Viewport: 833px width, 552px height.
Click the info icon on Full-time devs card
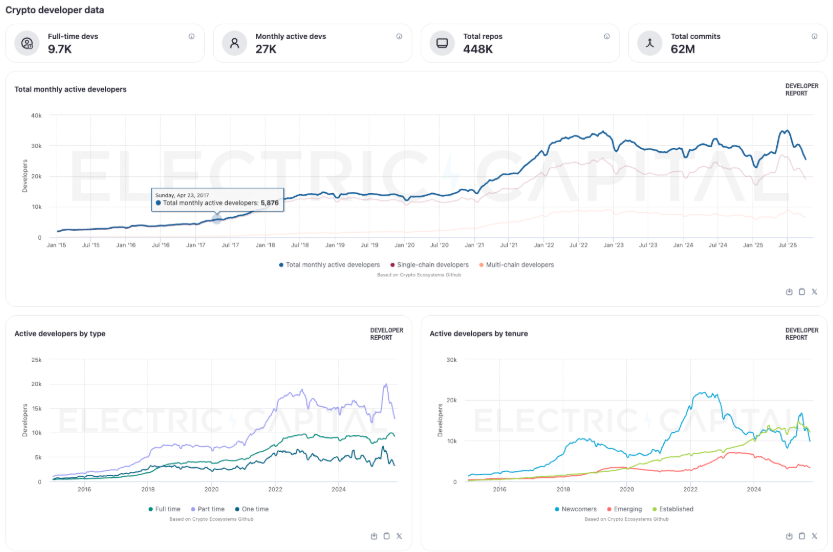pos(191,36)
